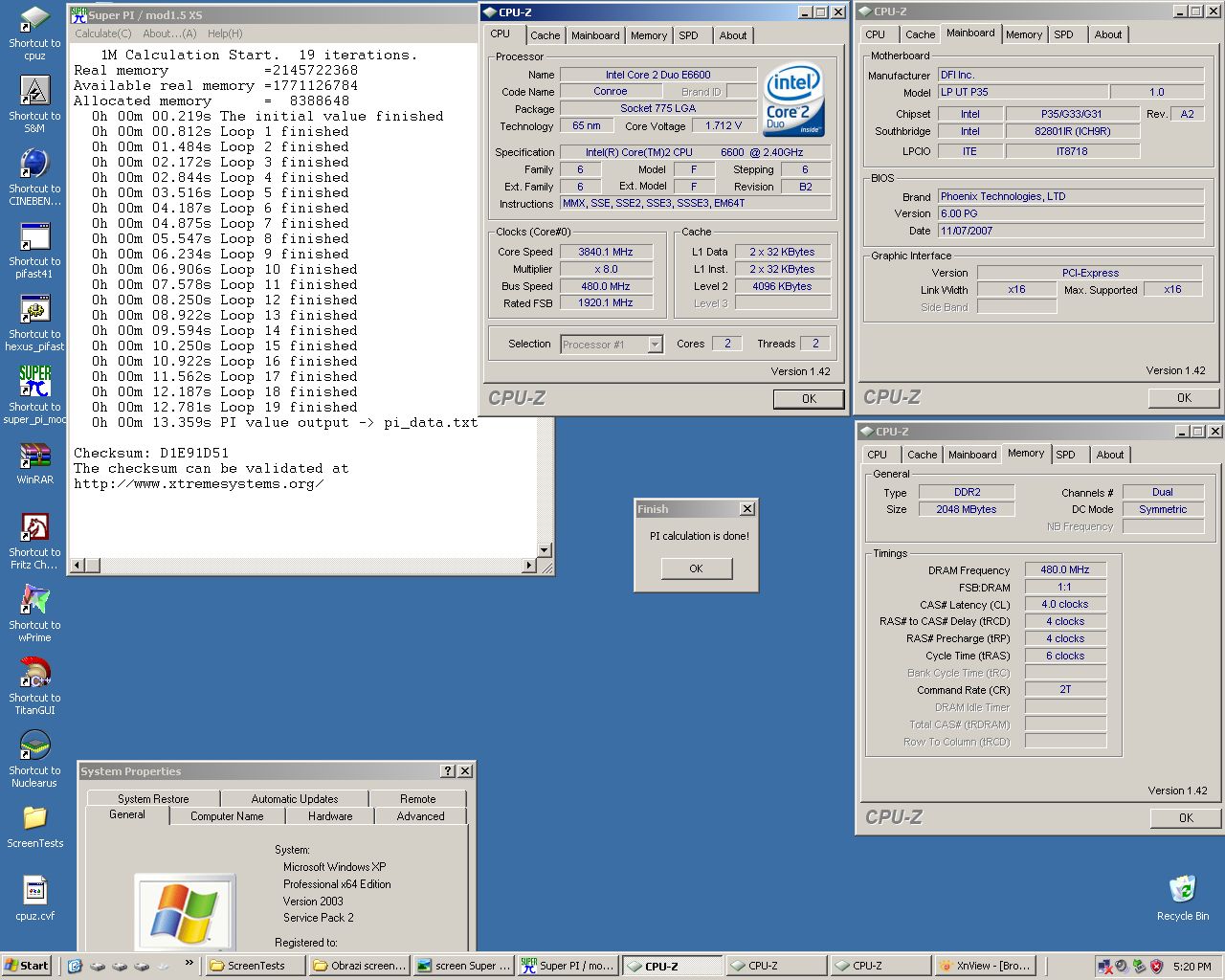The image size is (1225, 980).
Task: Switch to Obrazi screen taskbar button
Action: point(360,966)
